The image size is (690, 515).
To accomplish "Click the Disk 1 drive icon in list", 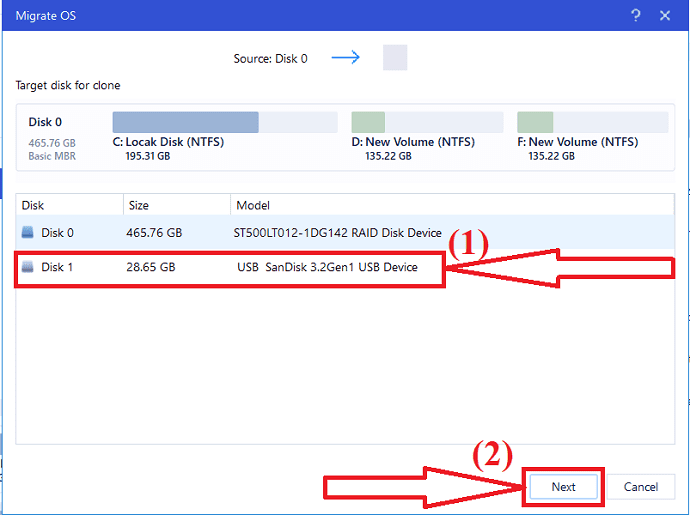I will click(28, 267).
